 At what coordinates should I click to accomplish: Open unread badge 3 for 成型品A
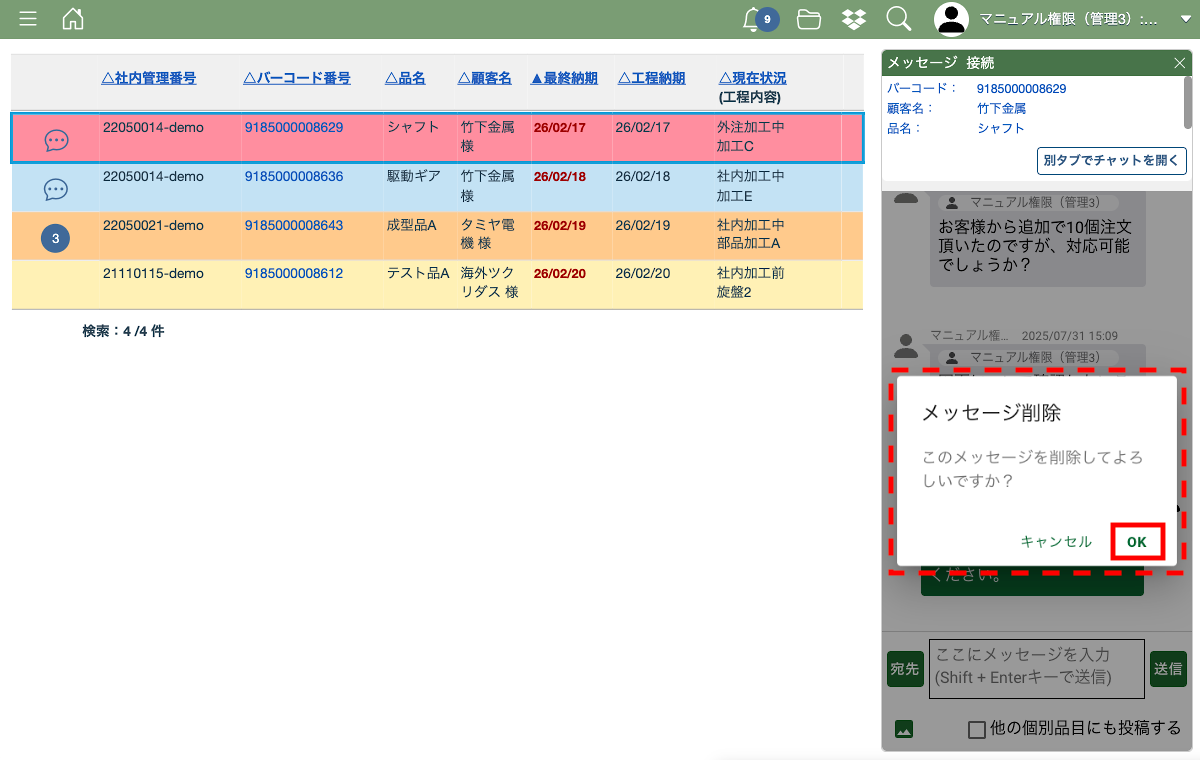click(55, 238)
